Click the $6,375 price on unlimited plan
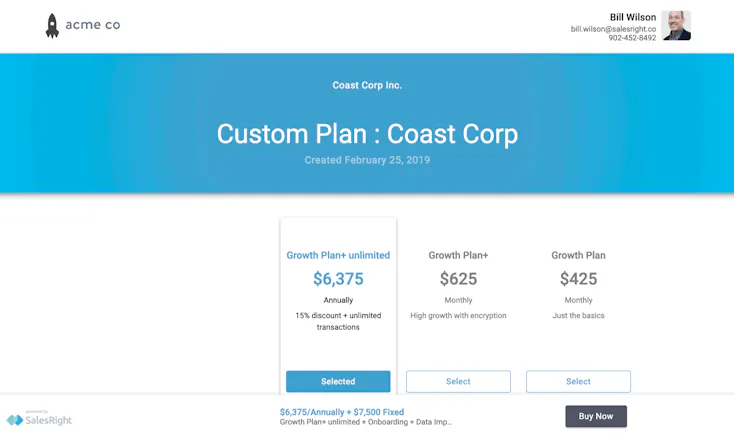Viewport: 734px width, 440px height. [x=338, y=279]
